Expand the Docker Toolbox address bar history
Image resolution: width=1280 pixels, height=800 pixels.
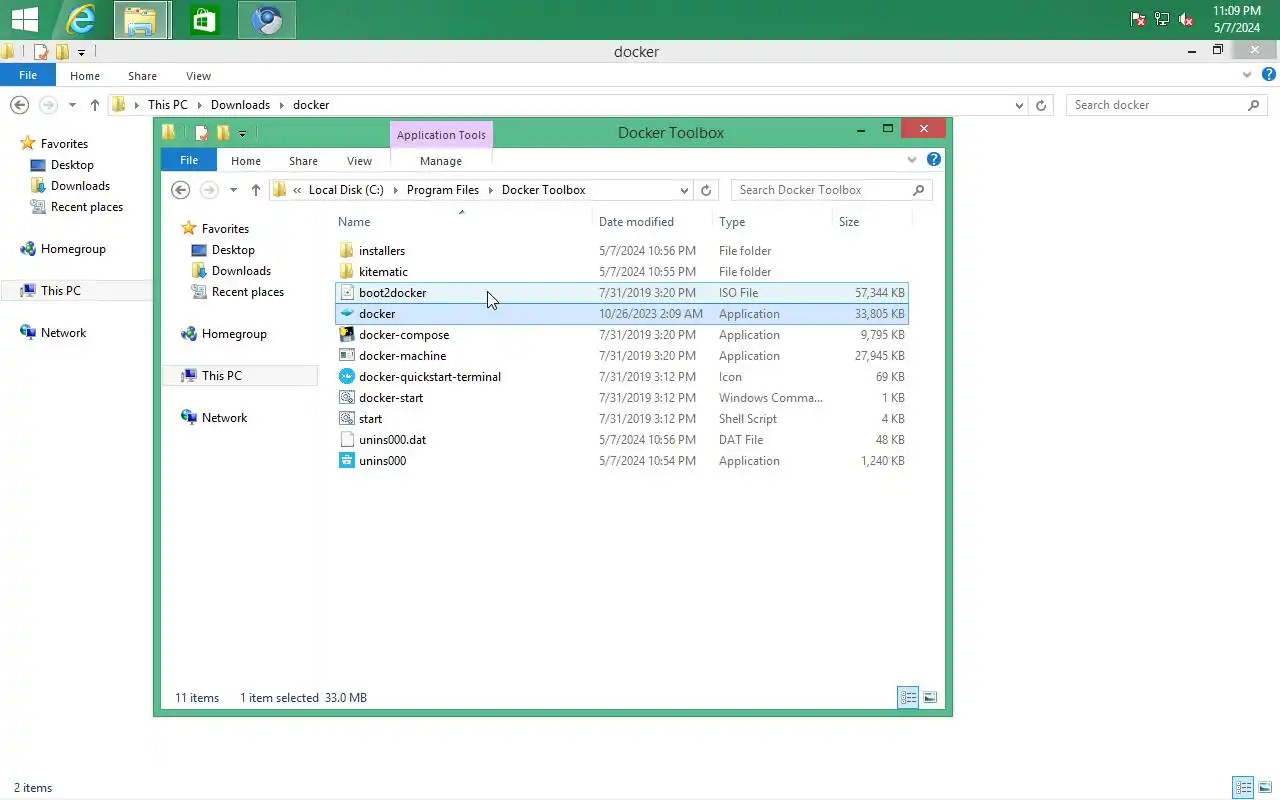point(684,190)
